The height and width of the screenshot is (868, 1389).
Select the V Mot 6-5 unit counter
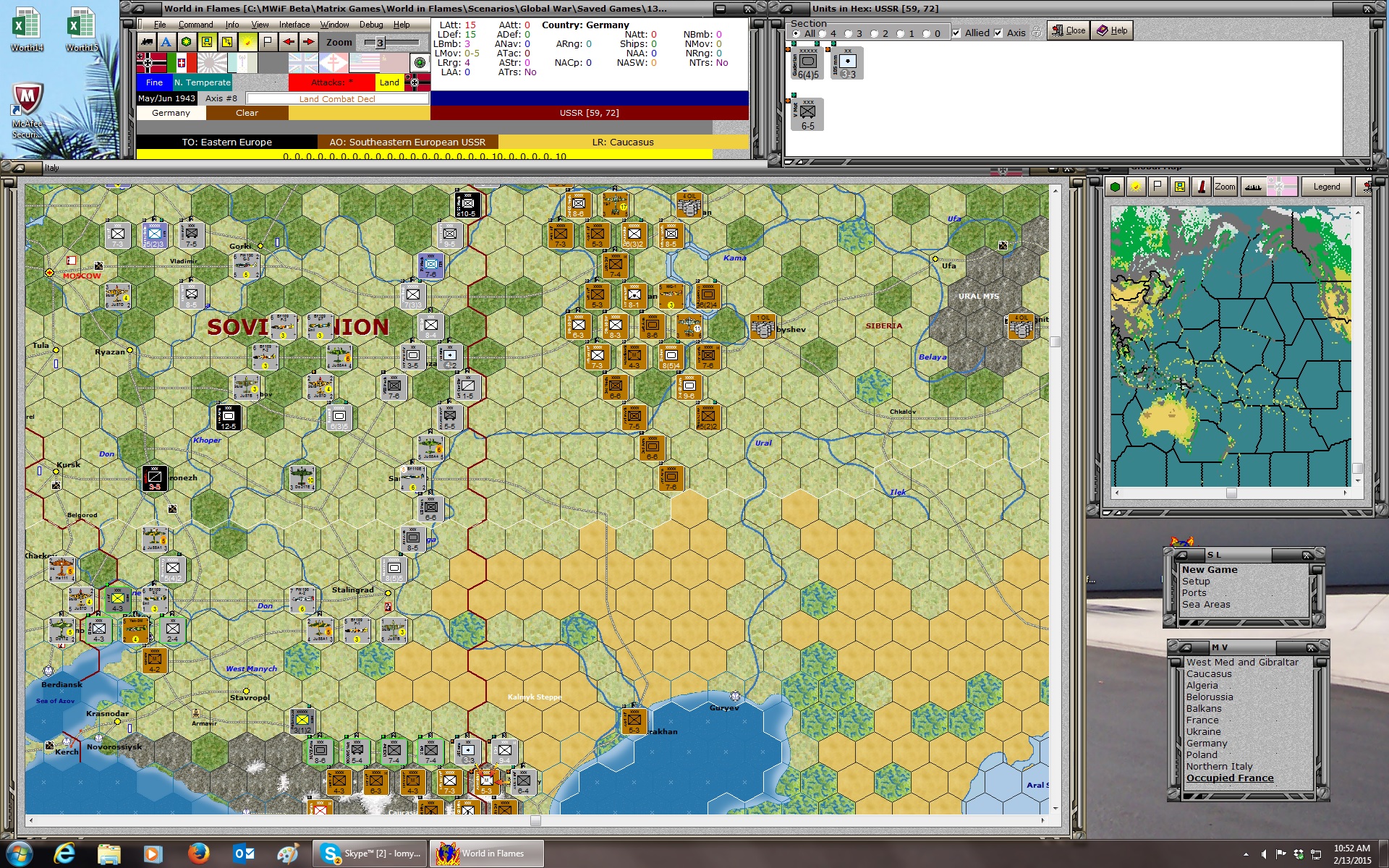[x=807, y=115]
